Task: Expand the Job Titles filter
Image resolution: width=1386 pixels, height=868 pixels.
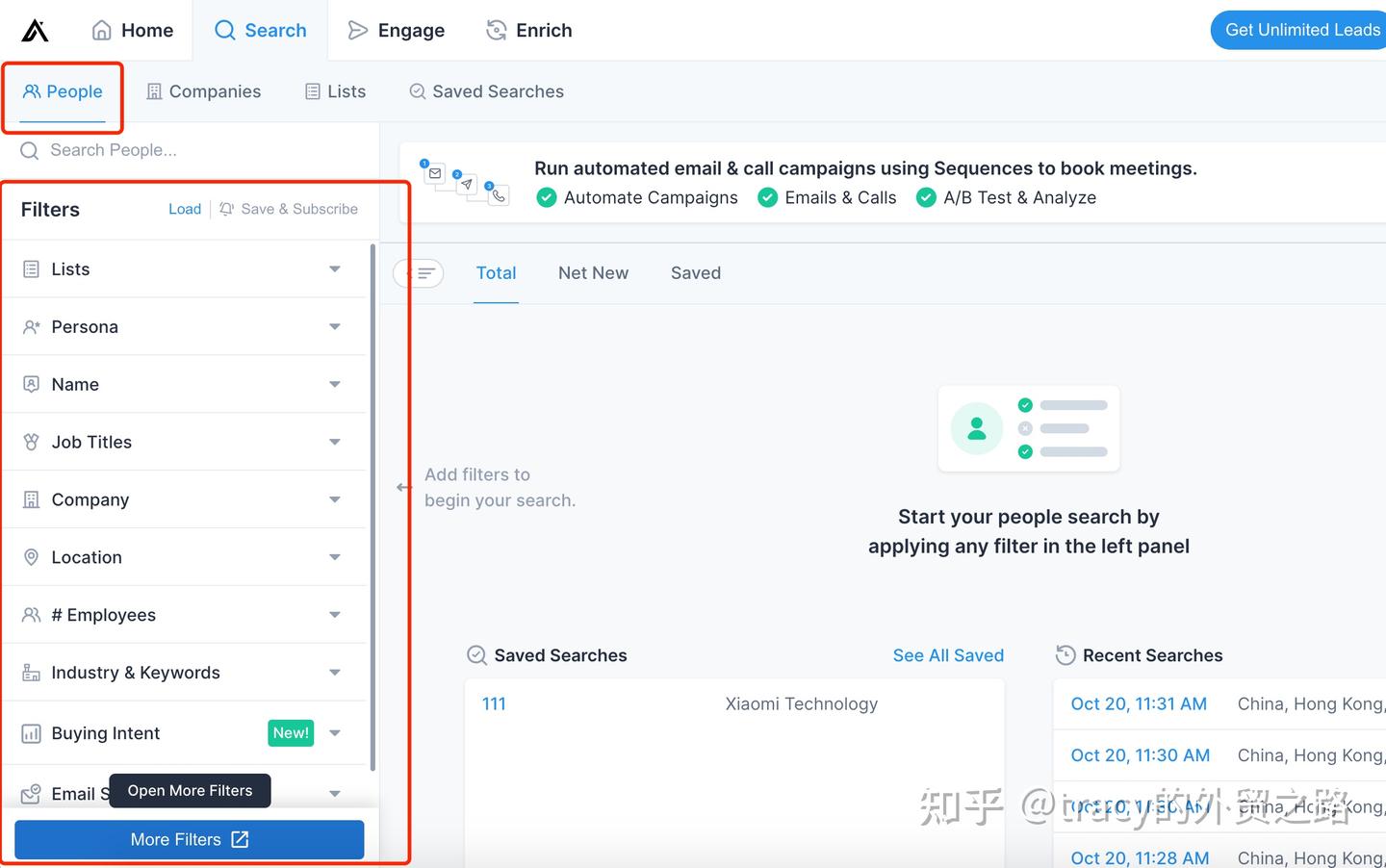Action: tap(334, 442)
